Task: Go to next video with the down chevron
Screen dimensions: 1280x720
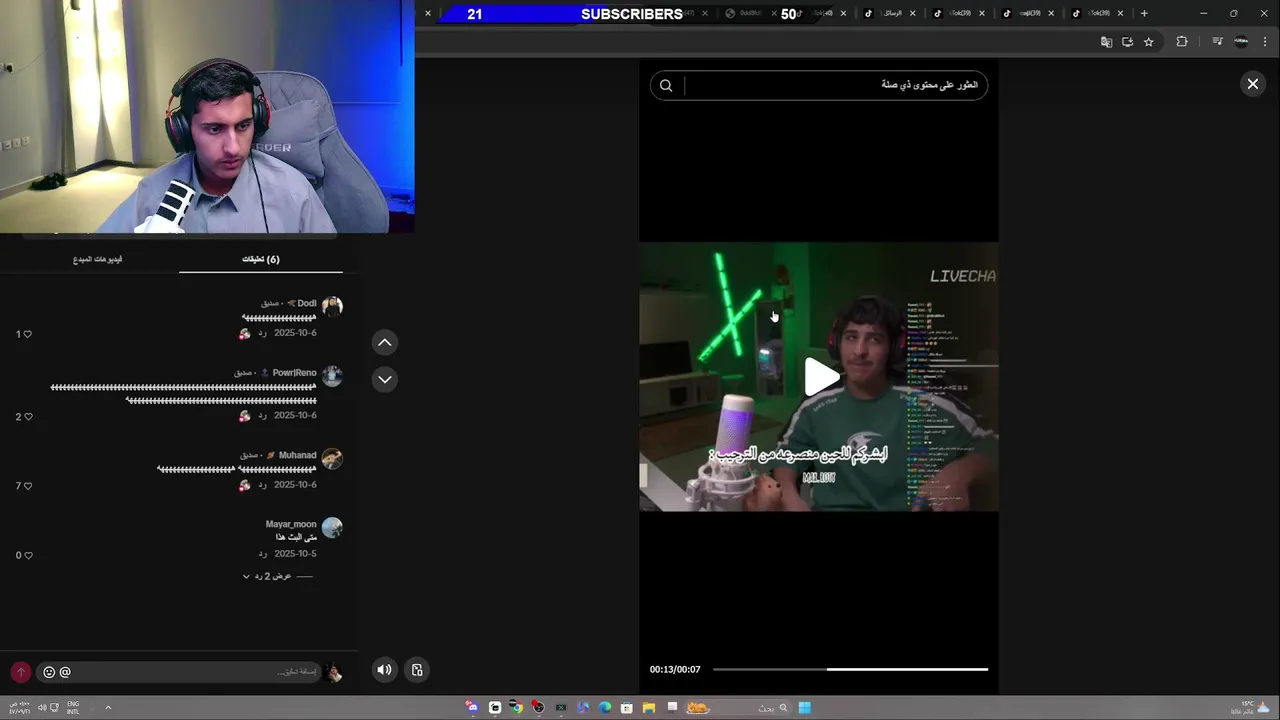Action: [x=384, y=379]
